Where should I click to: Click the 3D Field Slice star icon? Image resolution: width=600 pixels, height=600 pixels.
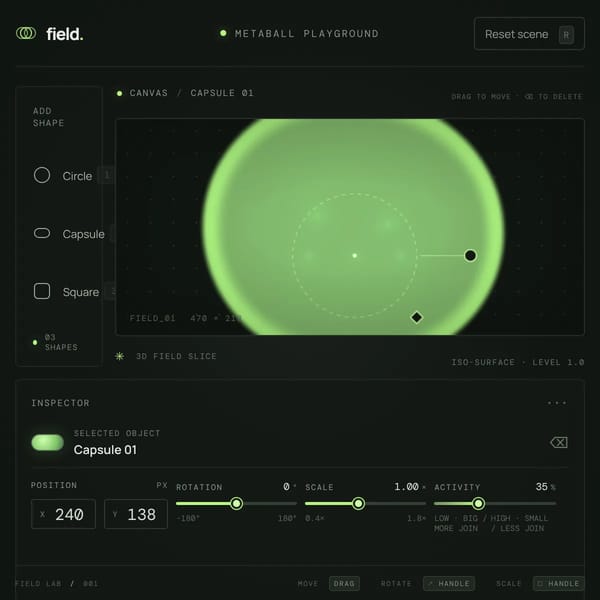pos(119,356)
